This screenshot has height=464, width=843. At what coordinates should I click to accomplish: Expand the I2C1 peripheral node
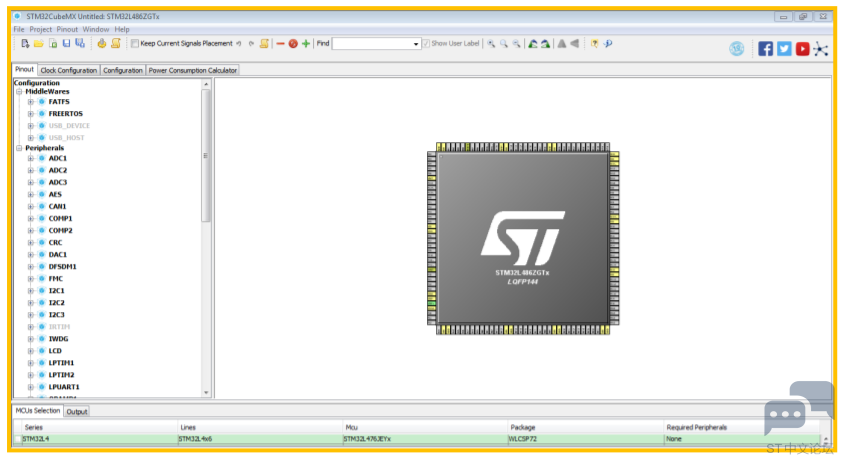pos(31,291)
